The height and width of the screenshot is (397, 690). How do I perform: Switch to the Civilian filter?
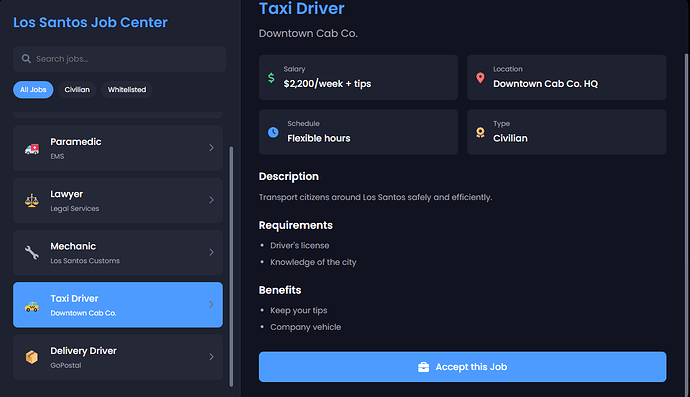tap(77, 90)
